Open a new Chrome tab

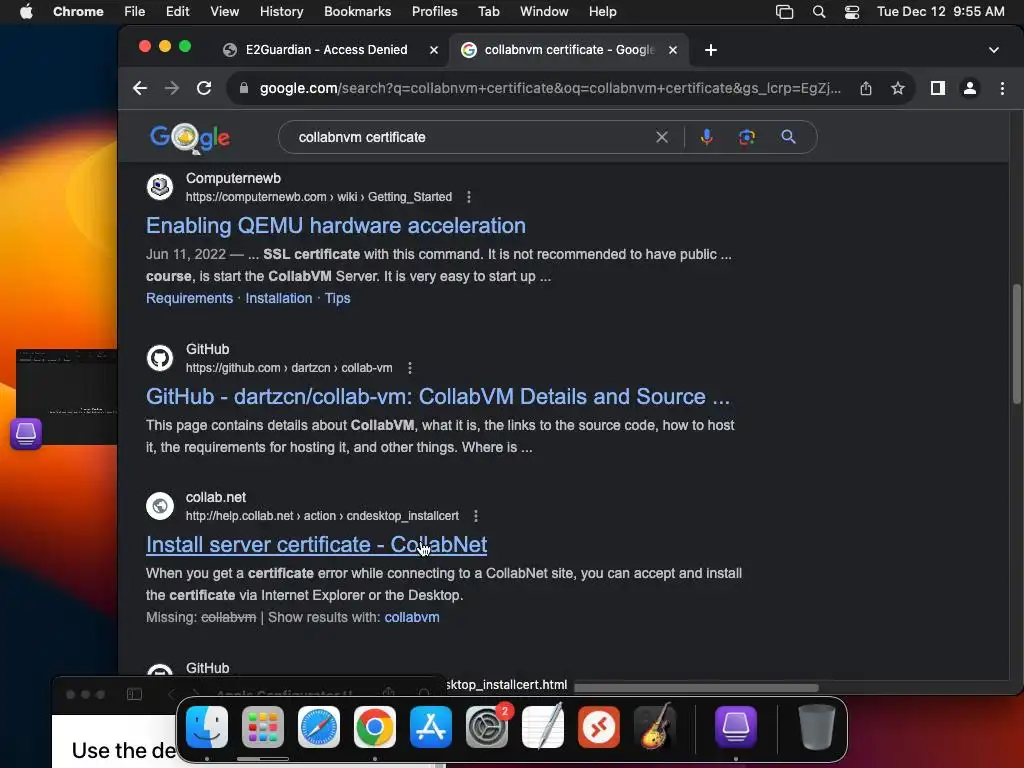[x=711, y=50]
